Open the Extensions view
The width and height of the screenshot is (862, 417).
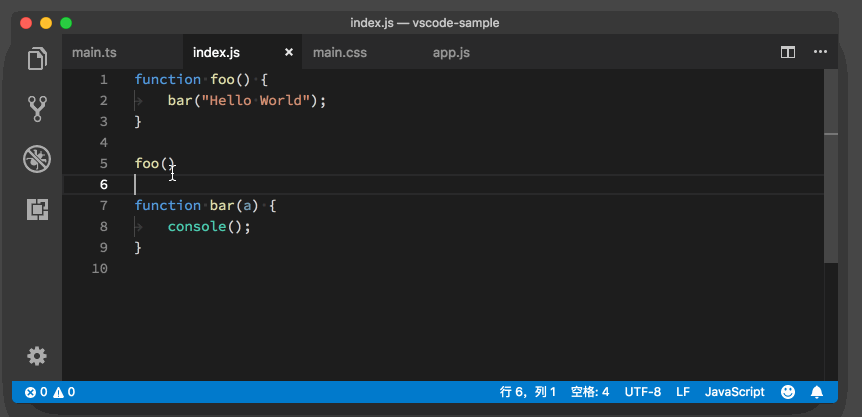point(37,209)
